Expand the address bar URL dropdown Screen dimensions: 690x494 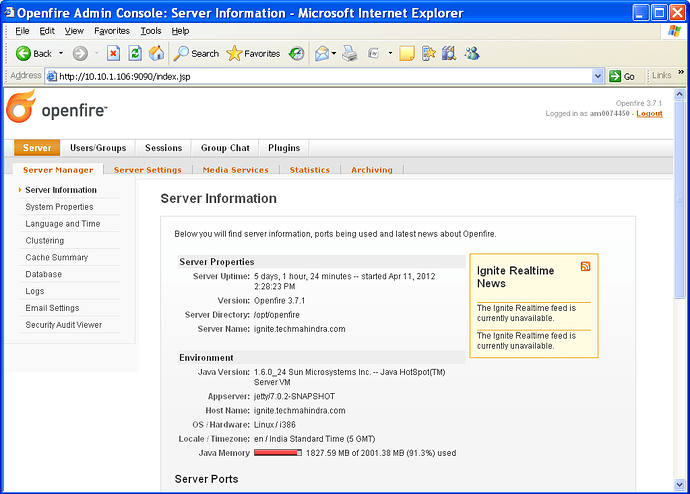597,76
